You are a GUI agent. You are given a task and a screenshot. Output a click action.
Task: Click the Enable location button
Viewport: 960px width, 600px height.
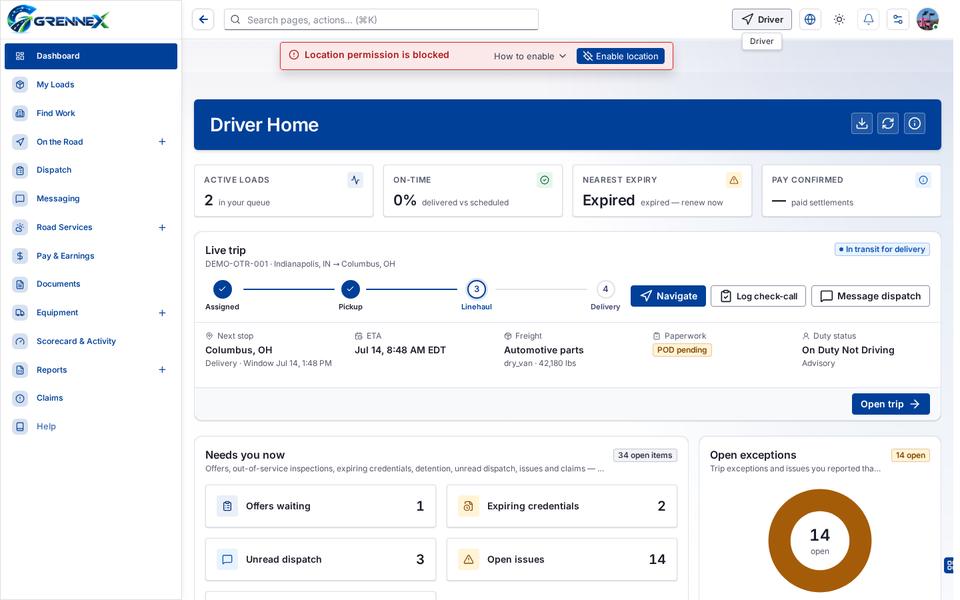[x=620, y=56]
